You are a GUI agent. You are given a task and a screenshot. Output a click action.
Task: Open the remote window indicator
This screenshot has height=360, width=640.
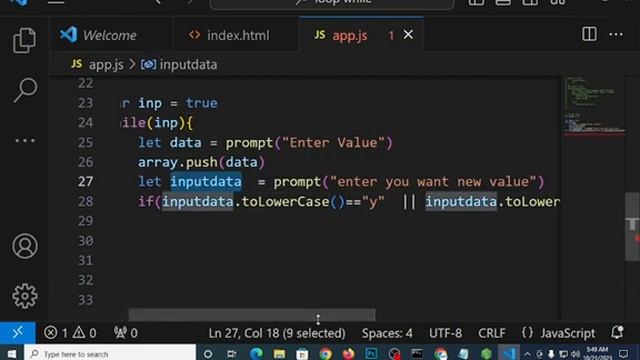[18, 333]
